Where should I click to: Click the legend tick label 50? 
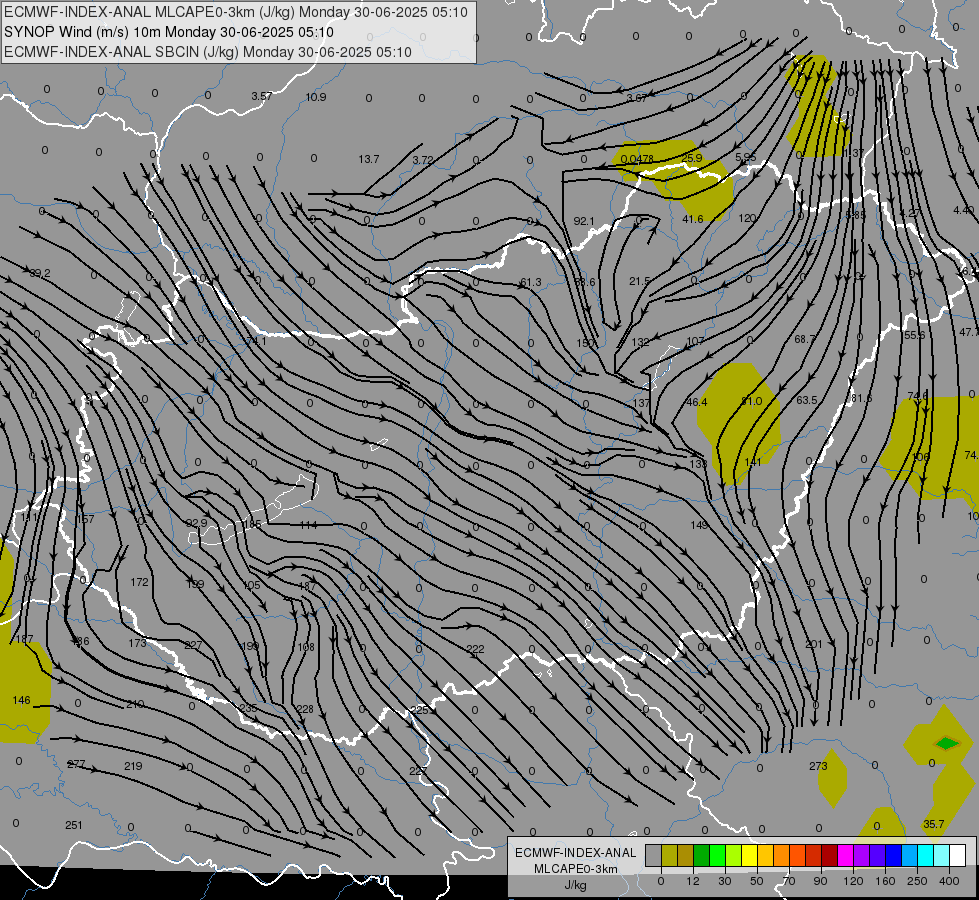[757, 881]
